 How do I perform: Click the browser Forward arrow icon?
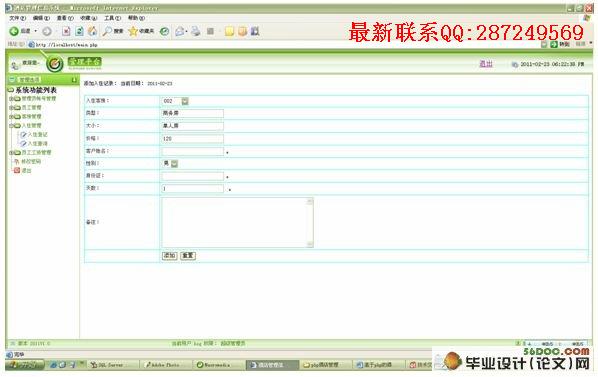point(47,31)
